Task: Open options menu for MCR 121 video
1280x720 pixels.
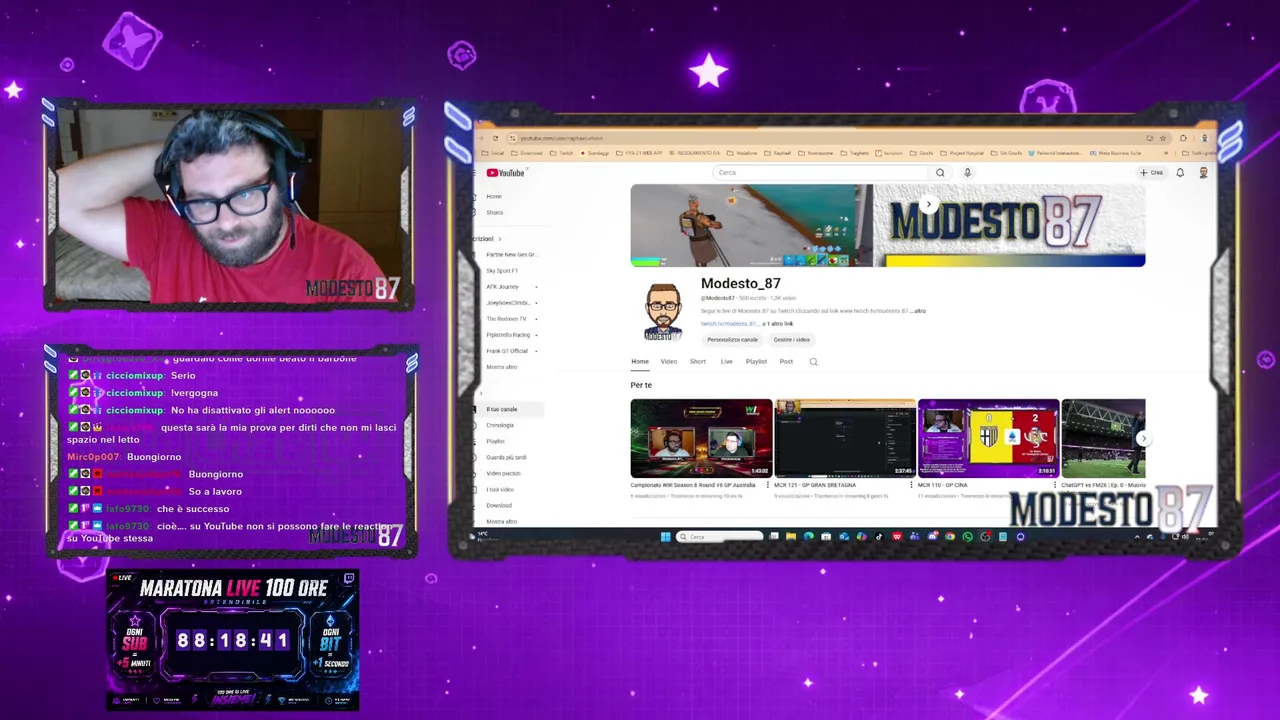Action: point(911,485)
